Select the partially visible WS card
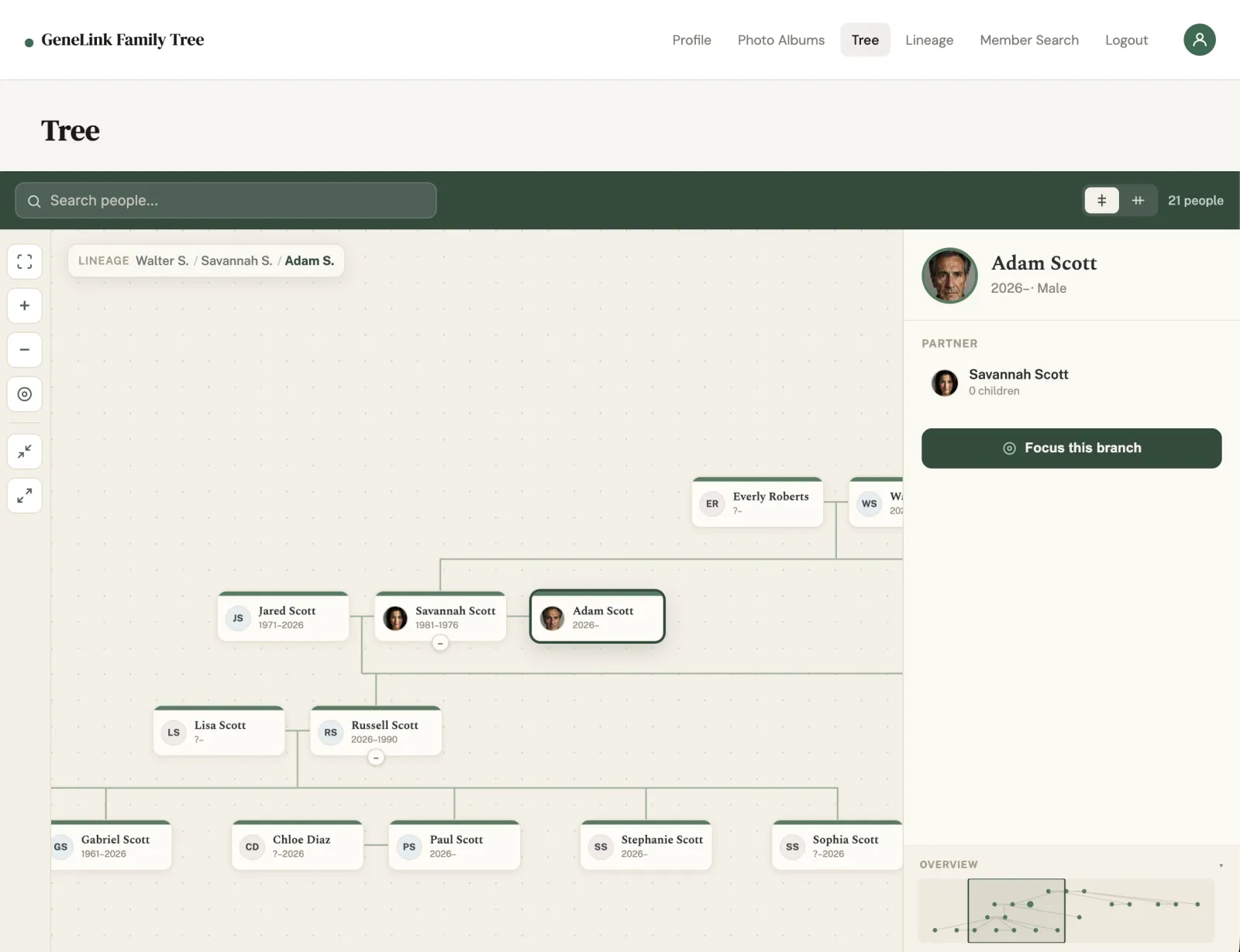This screenshot has height=952, width=1240. click(877, 503)
